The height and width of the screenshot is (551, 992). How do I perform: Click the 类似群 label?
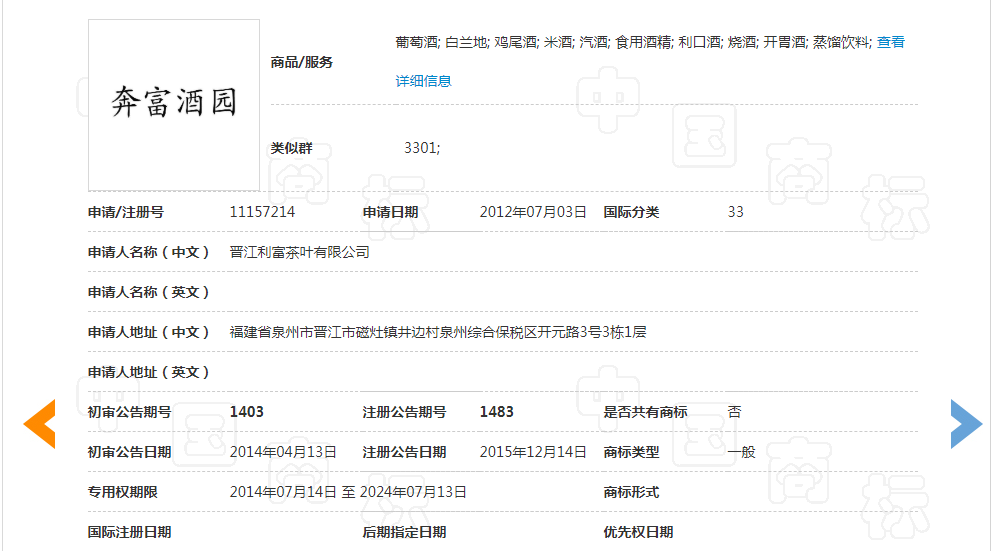291,148
